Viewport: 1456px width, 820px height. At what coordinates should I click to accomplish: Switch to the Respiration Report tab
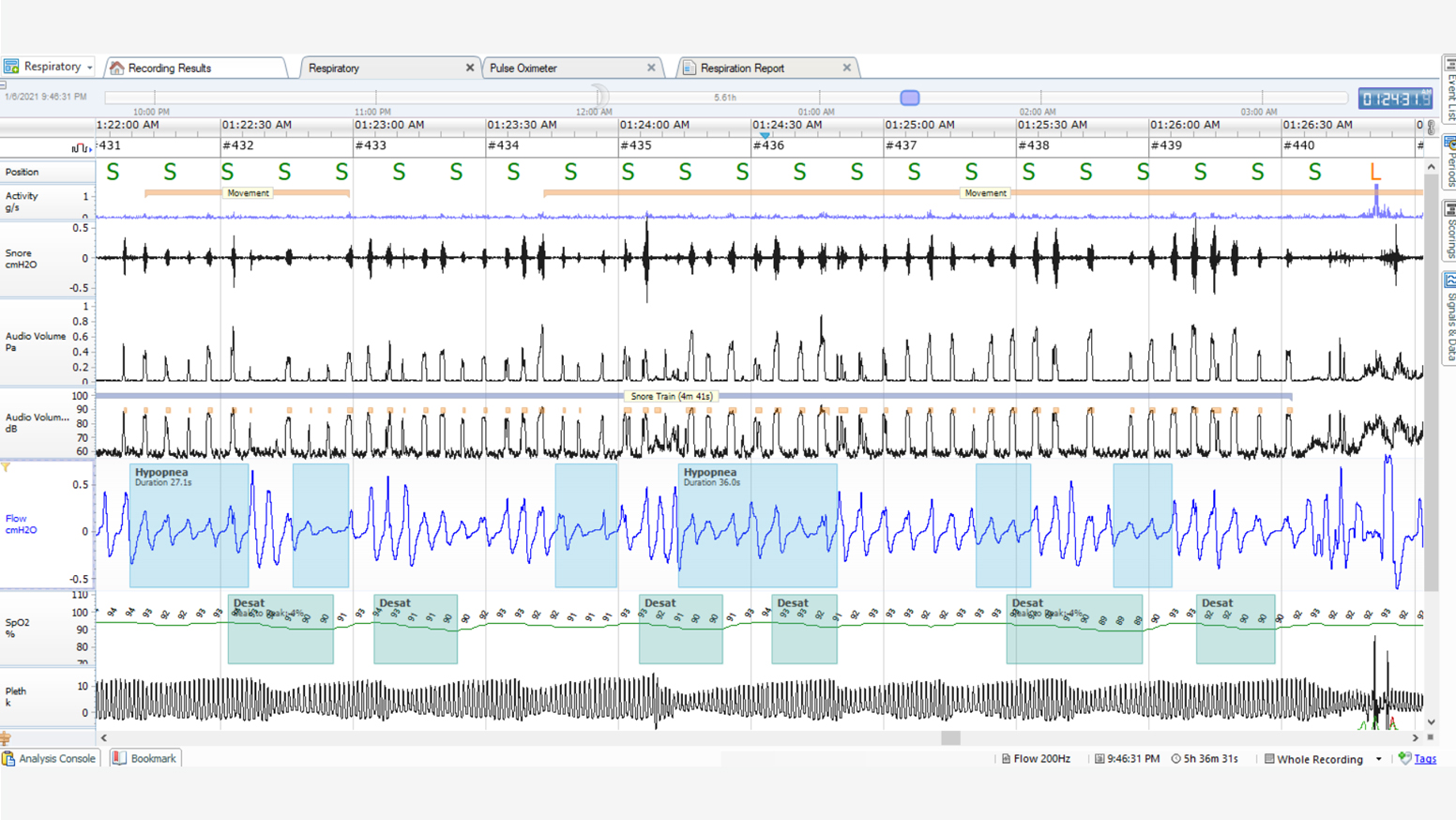click(x=741, y=68)
